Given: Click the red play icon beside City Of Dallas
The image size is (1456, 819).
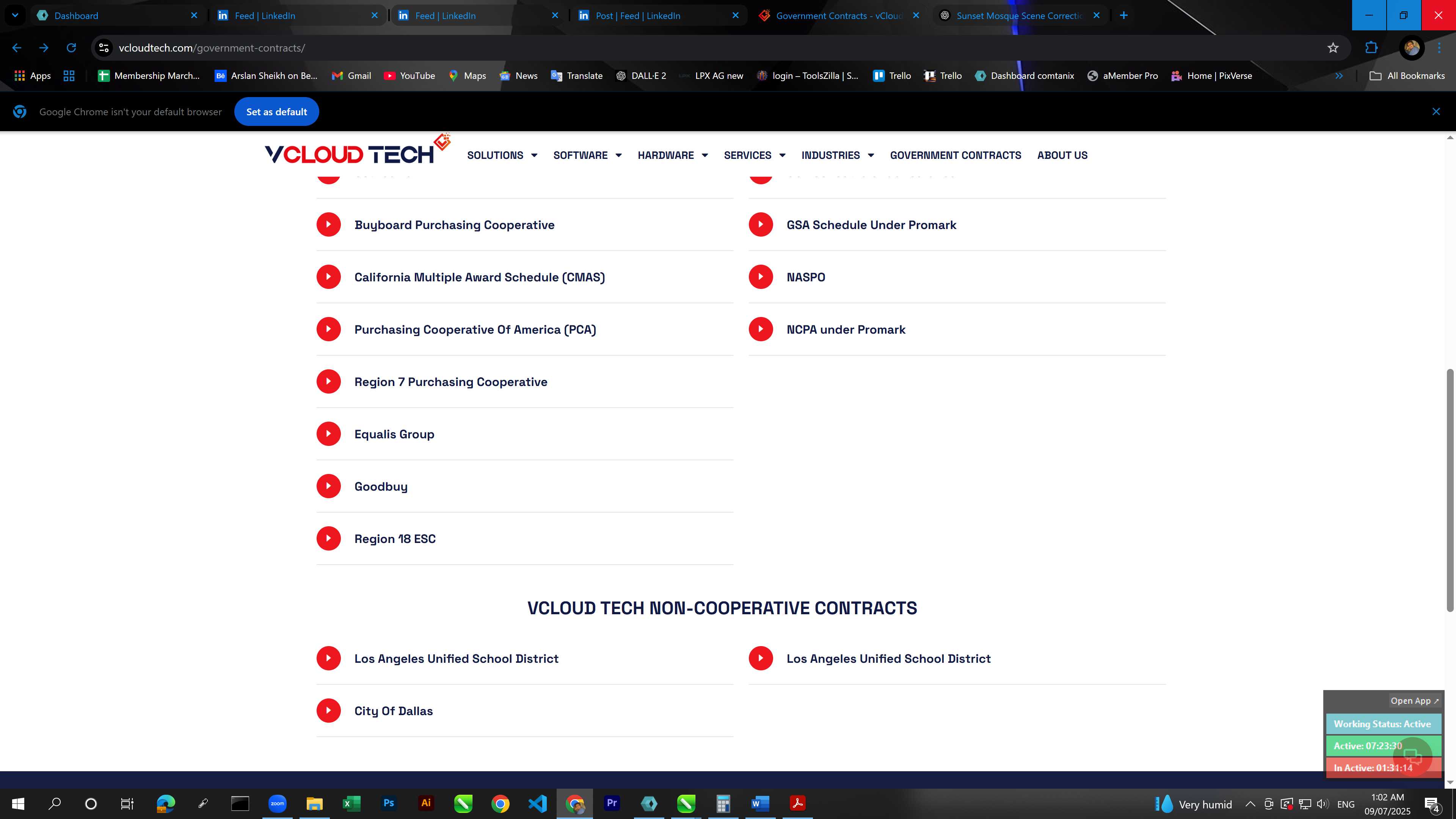Looking at the screenshot, I should point(328,711).
